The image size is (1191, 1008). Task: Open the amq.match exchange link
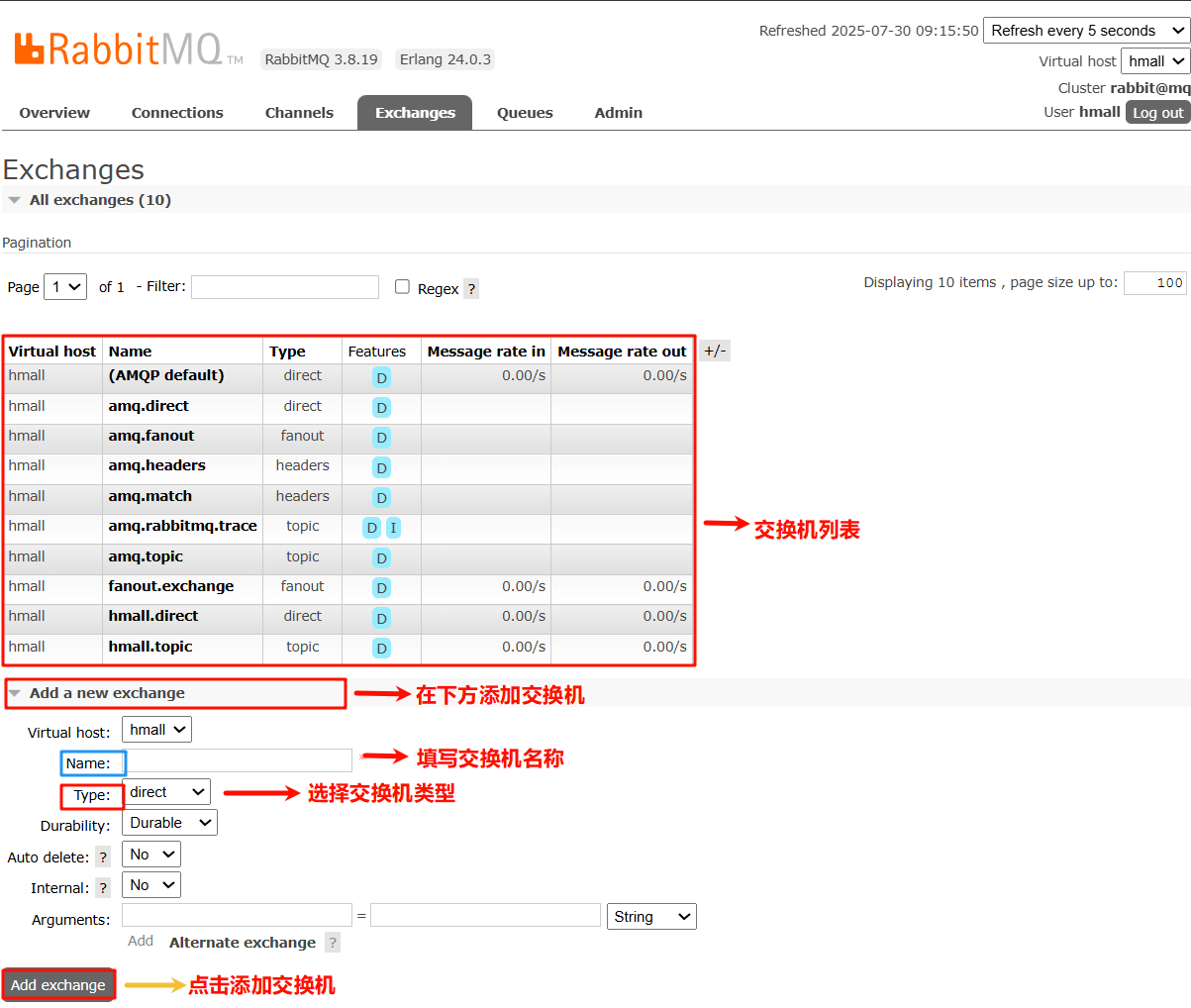150,496
